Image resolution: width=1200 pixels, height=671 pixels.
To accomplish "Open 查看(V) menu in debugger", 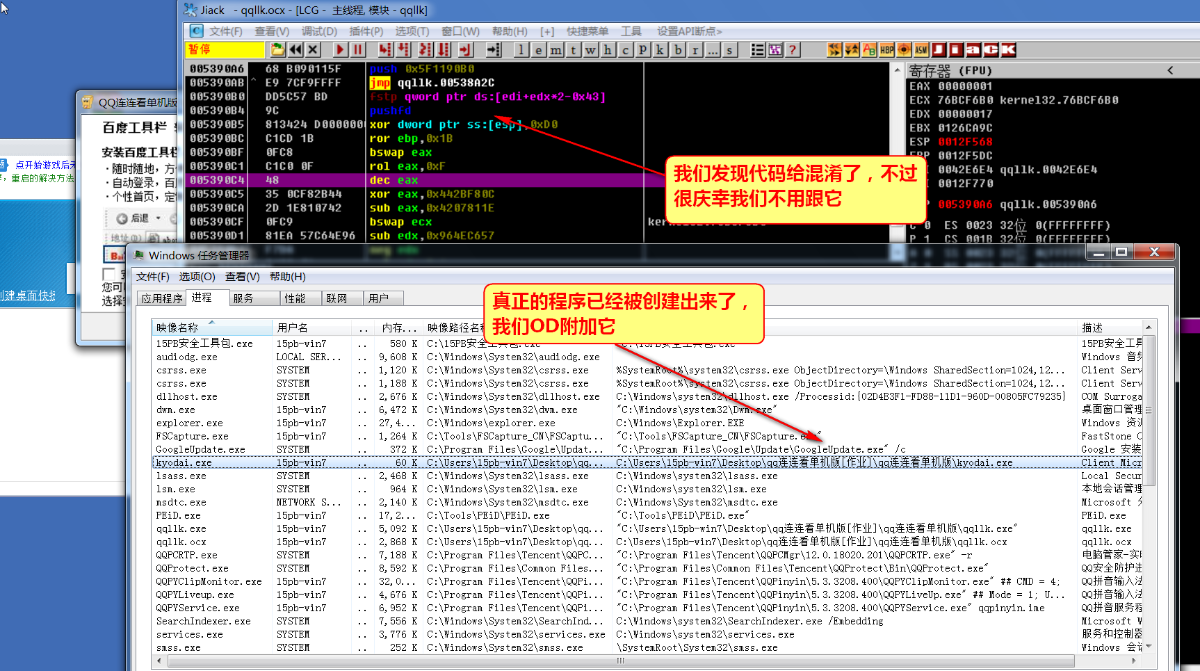I will 271,31.
